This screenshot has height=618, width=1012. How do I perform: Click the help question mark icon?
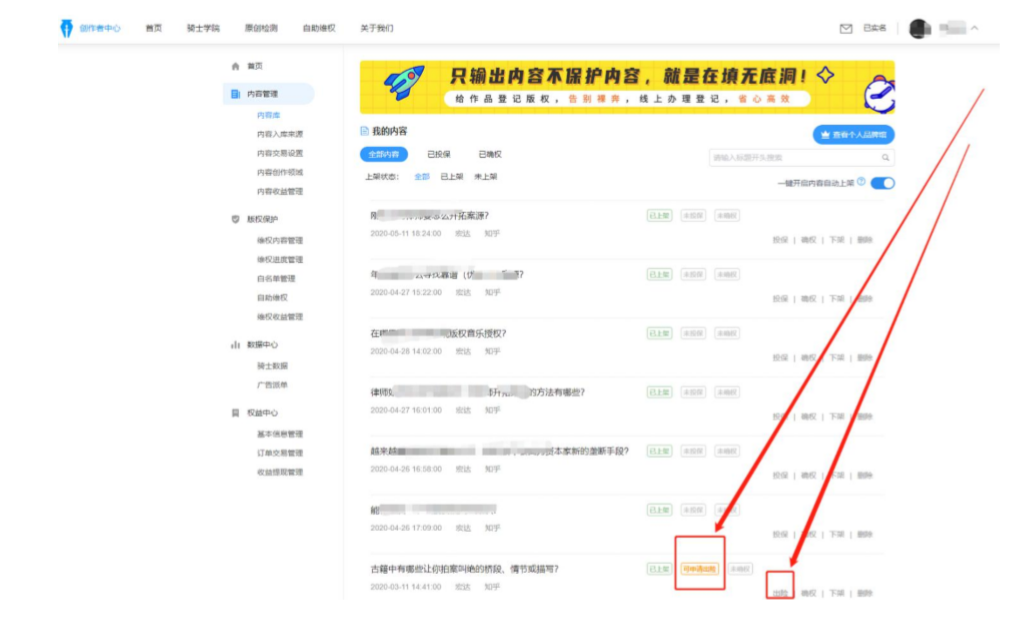click(861, 183)
